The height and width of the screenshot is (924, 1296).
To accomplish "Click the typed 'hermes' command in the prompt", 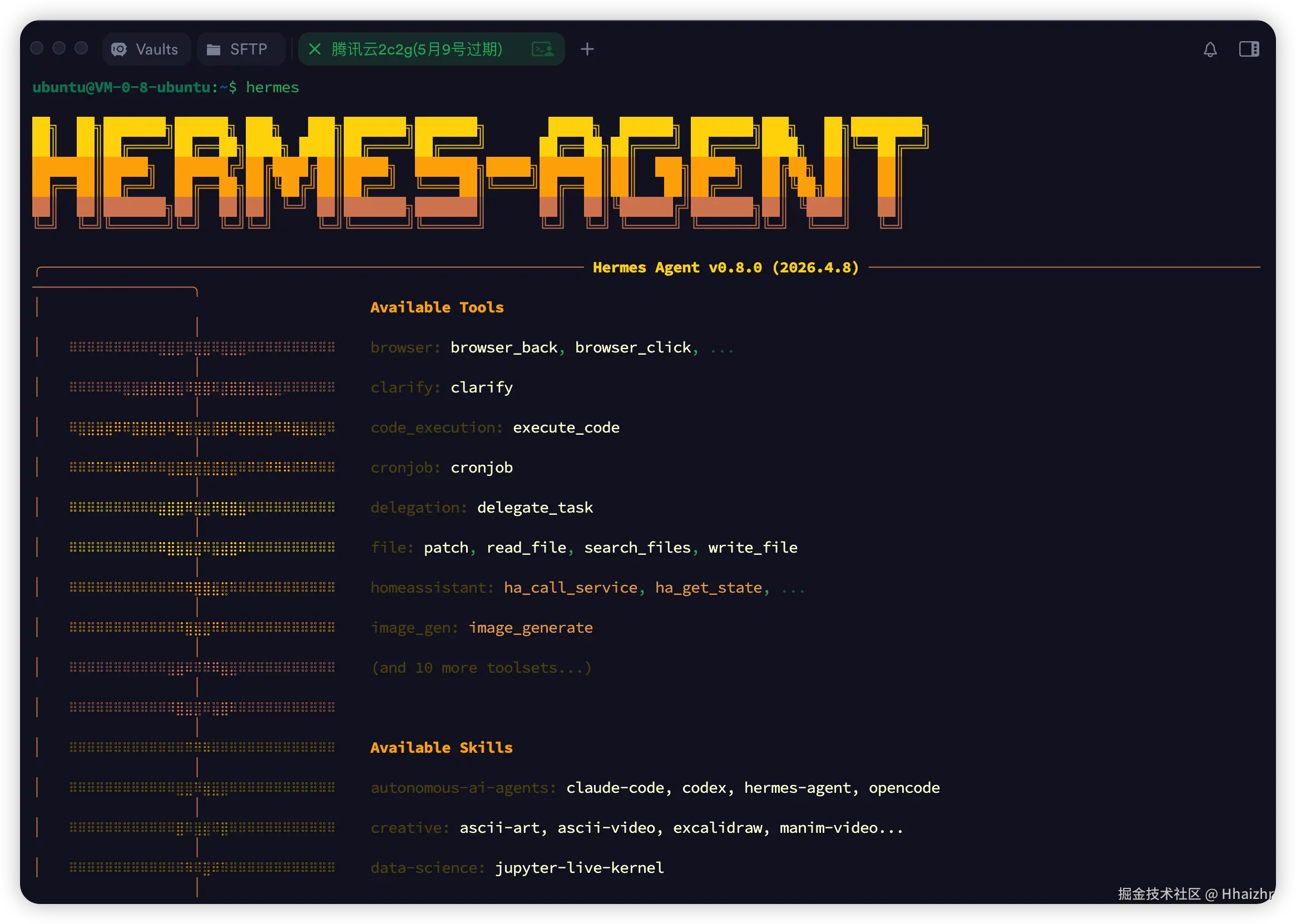I will pos(272,88).
